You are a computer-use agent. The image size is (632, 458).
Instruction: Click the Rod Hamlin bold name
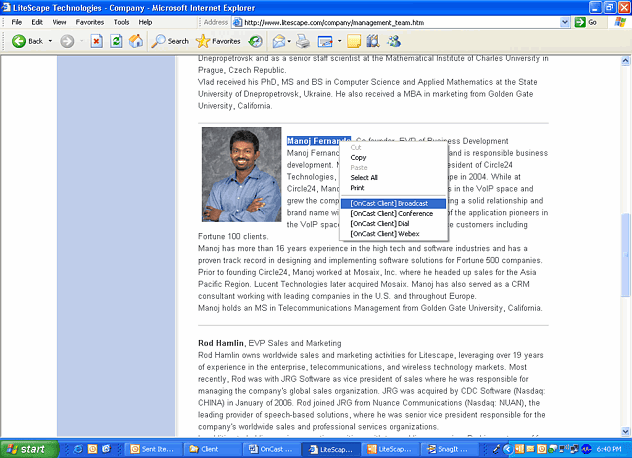(220, 343)
